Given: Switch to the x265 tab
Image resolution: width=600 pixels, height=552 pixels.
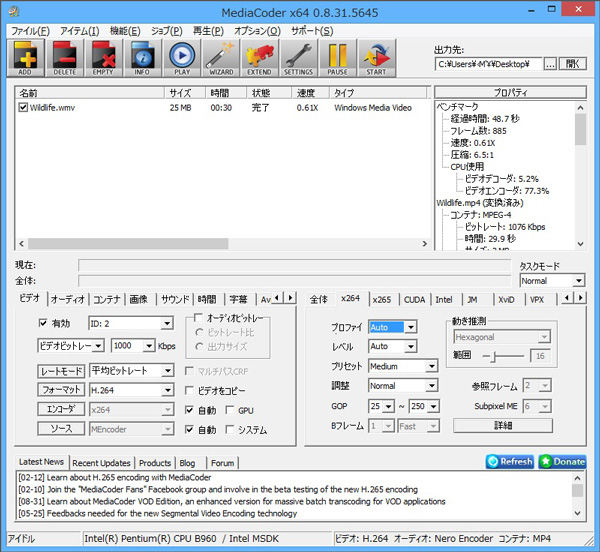Looking at the screenshot, I should click(382, 300).
